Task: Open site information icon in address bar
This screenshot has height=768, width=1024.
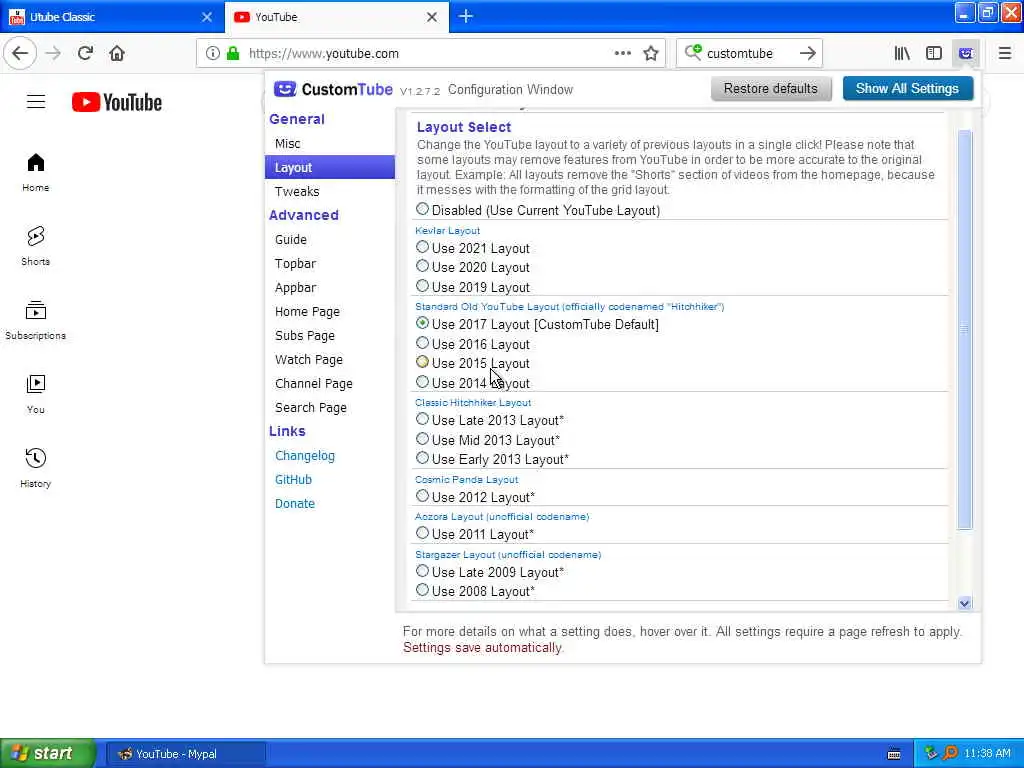Action: [x=212, y=53]
